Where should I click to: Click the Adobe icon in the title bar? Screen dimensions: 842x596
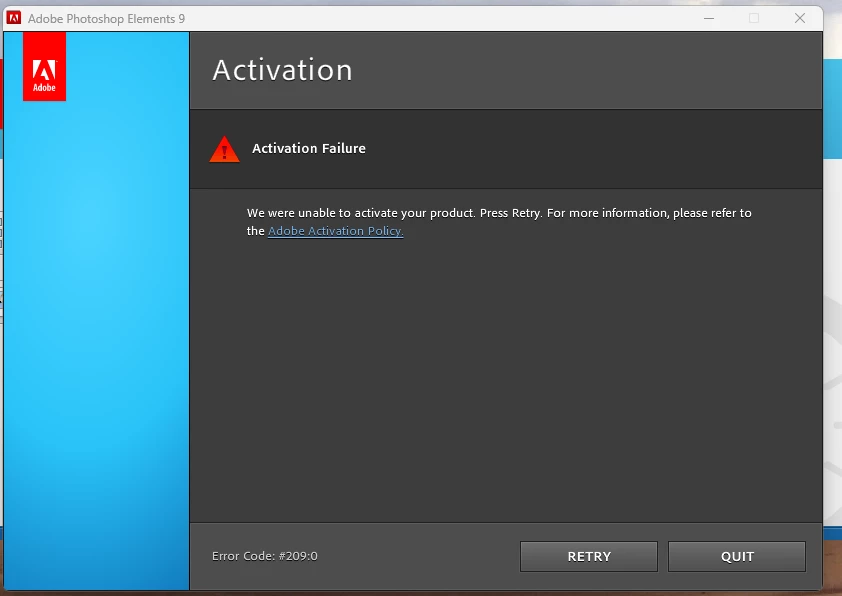pyautogui.click(x=14, y=18)
